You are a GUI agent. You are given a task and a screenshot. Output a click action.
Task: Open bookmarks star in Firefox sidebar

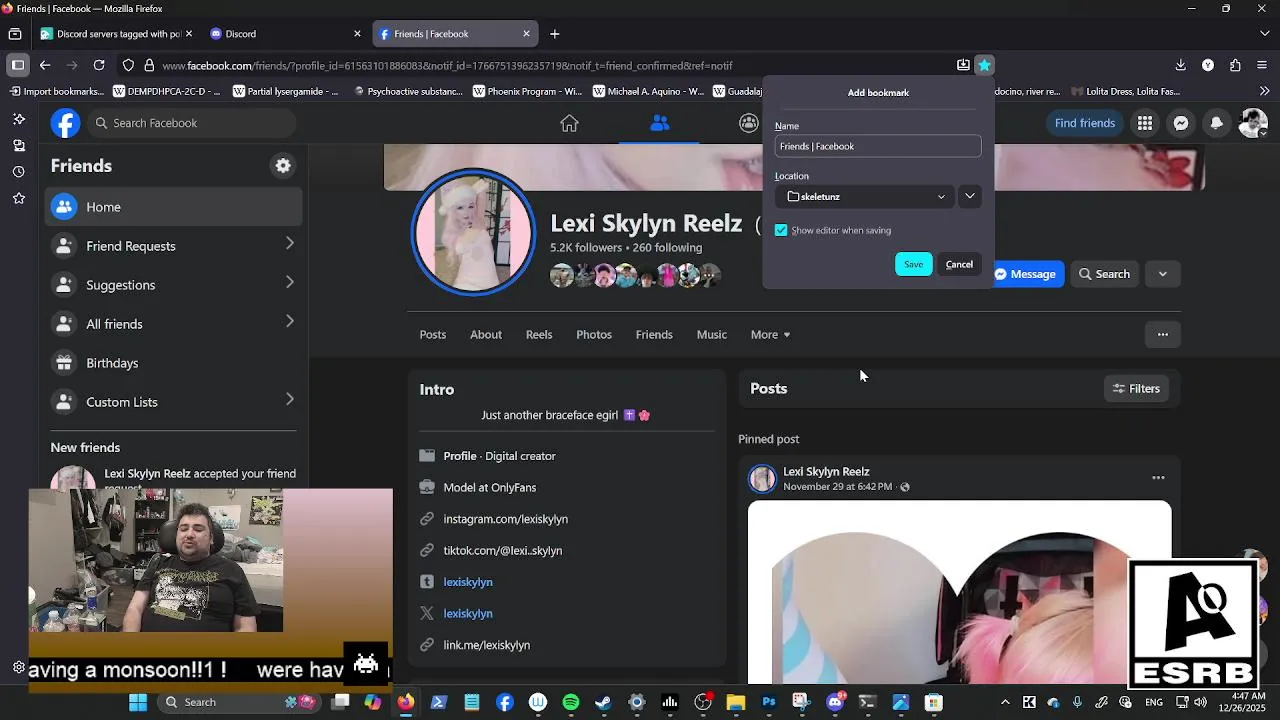click(x=18, y=198)
